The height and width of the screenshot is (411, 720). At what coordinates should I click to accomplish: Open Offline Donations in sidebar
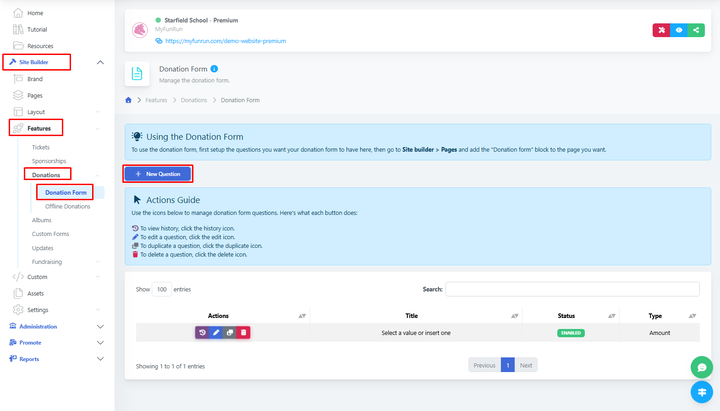point(68,206)
